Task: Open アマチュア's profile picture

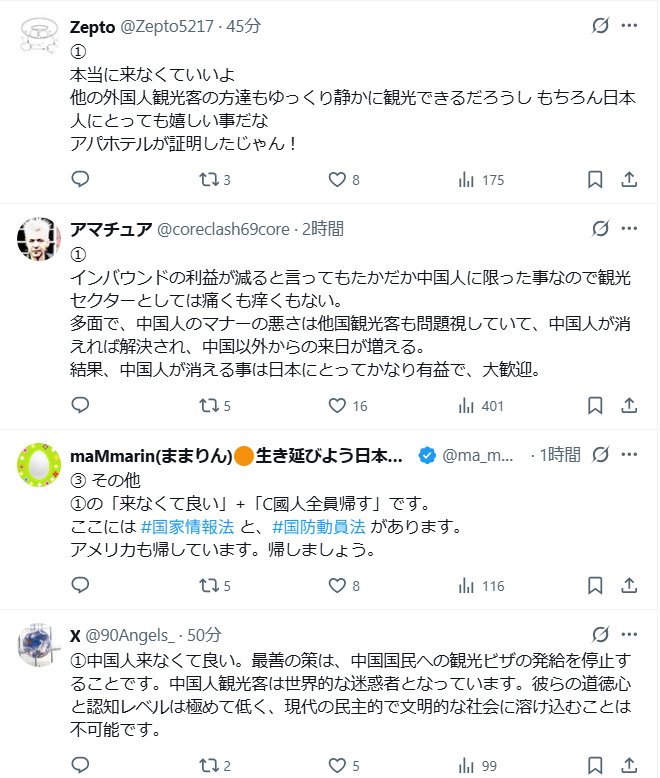Action: pyautogui.click(x=37, y=239)
